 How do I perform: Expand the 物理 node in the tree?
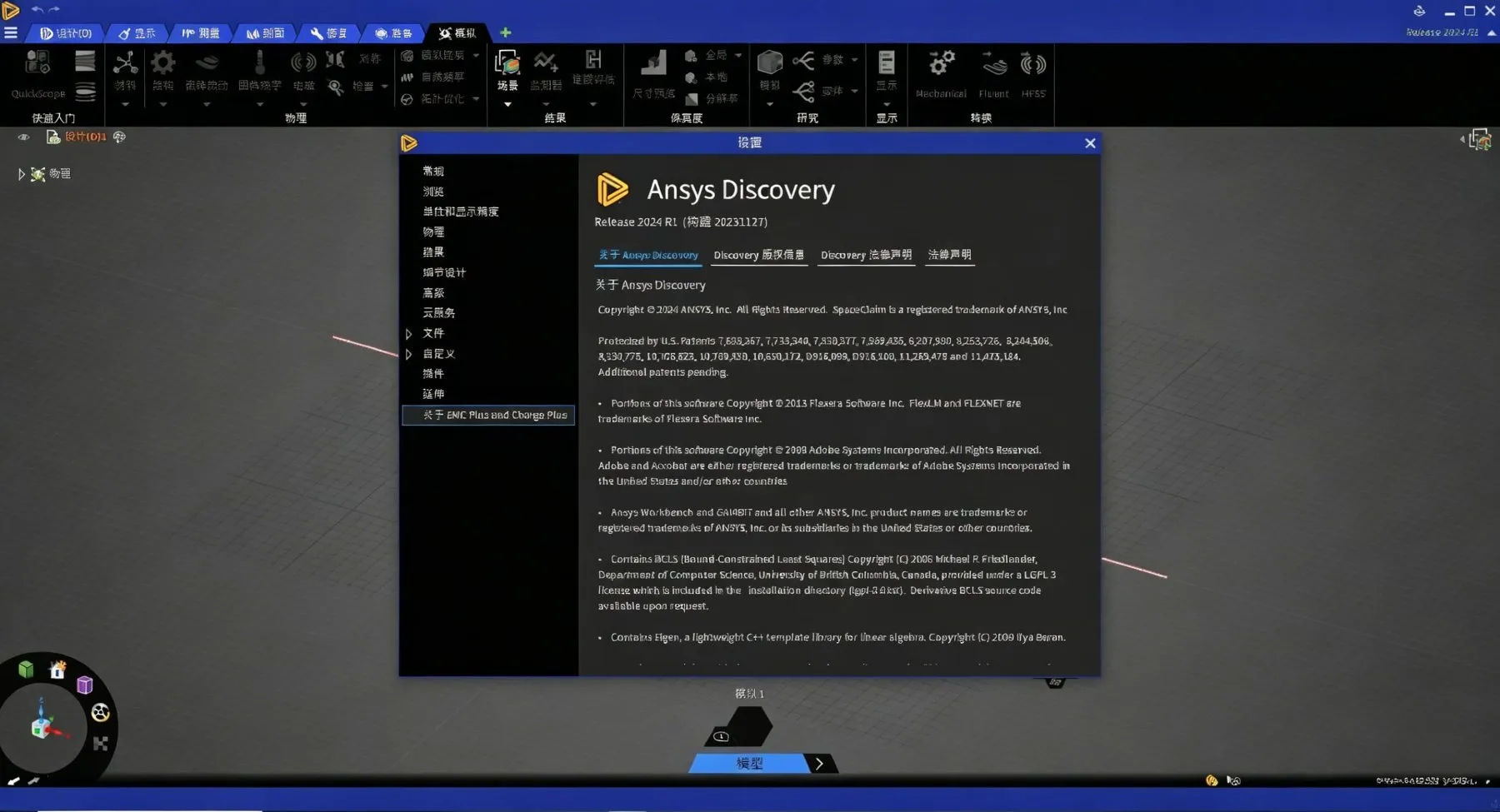(21, 174)
